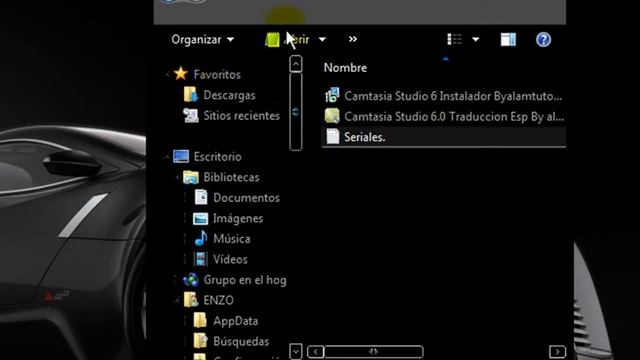Click navigation pane vertical scrollbar thumb
640x360 pixels.
pos(296,112)
